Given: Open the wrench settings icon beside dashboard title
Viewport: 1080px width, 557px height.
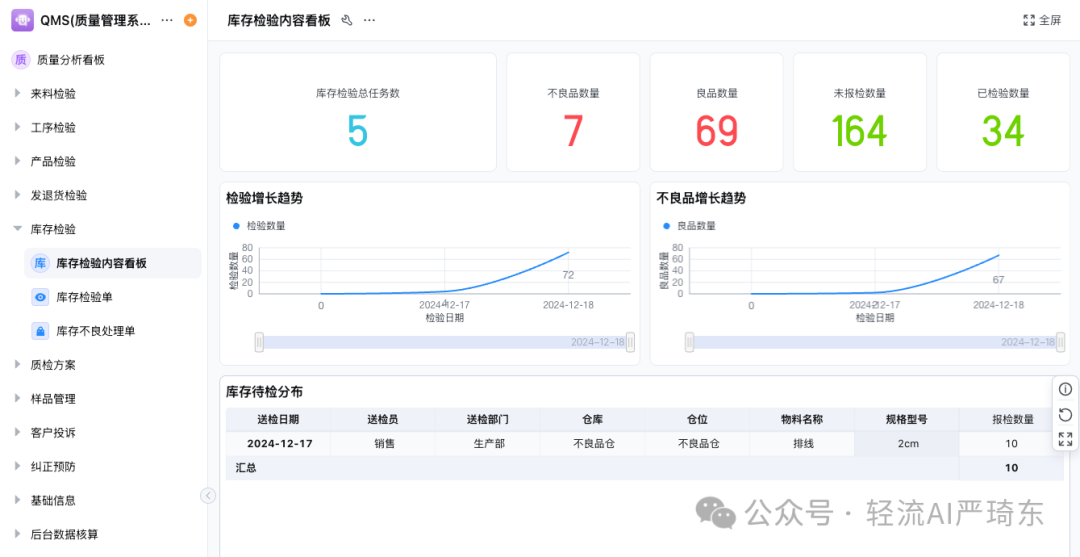Looking at the screenshot, I should (347, 21).
